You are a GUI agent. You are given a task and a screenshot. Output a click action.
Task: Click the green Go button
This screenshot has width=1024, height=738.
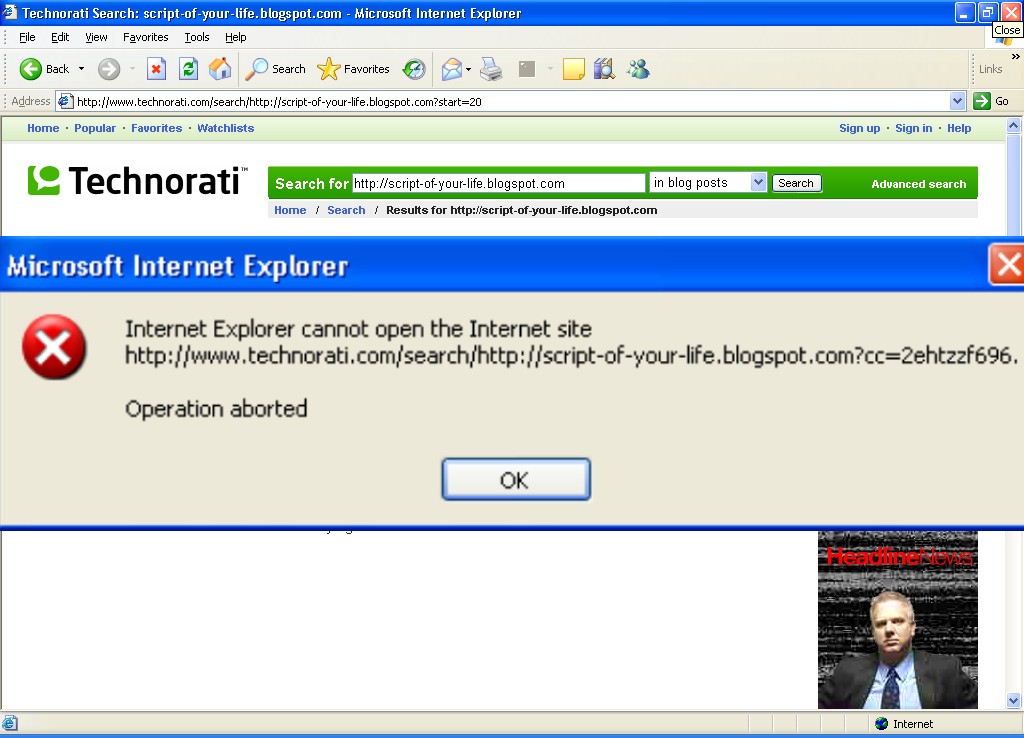(x=991, y=101)
